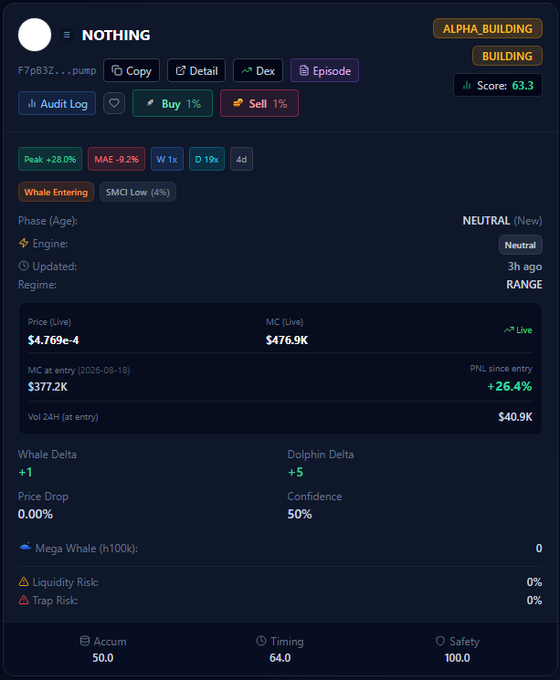The image size is (560, 680).
Task: Copy the token address
Action: click(131, 70)
